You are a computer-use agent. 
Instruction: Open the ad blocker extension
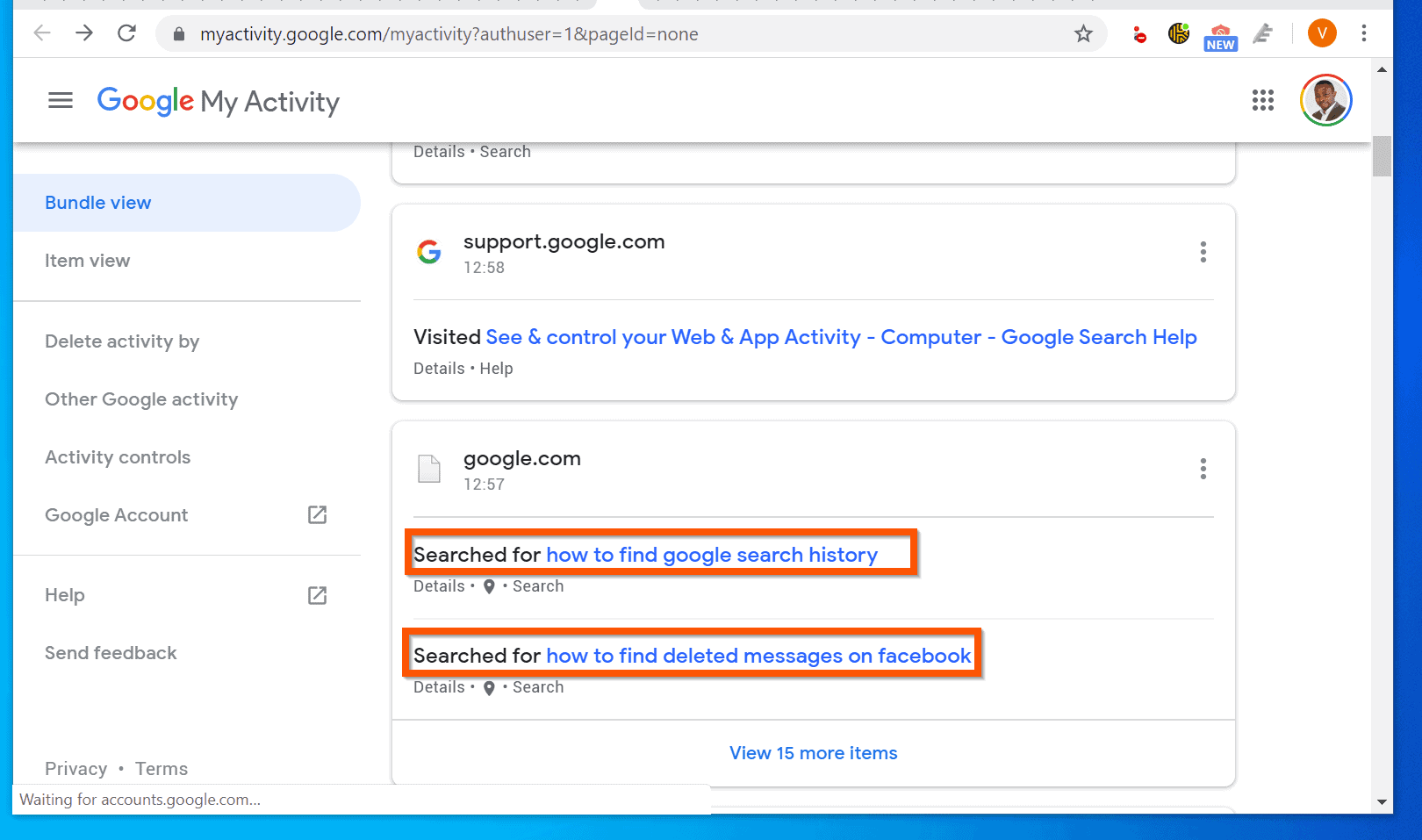(1138, 33)
